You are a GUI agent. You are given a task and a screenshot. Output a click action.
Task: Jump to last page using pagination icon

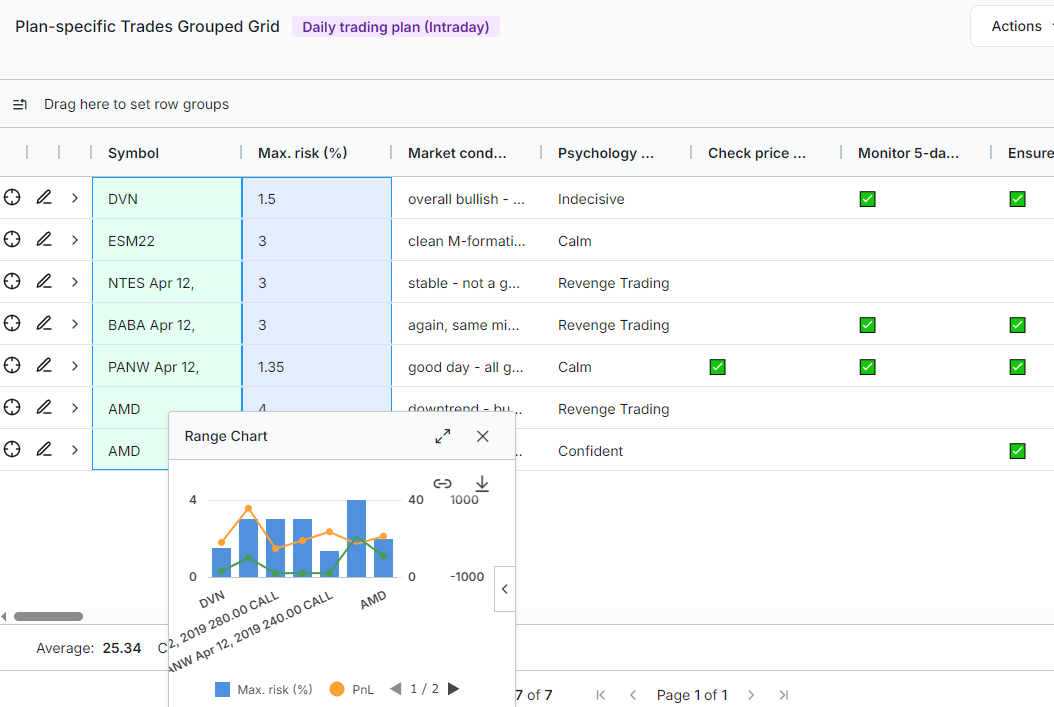pos(783,694)
